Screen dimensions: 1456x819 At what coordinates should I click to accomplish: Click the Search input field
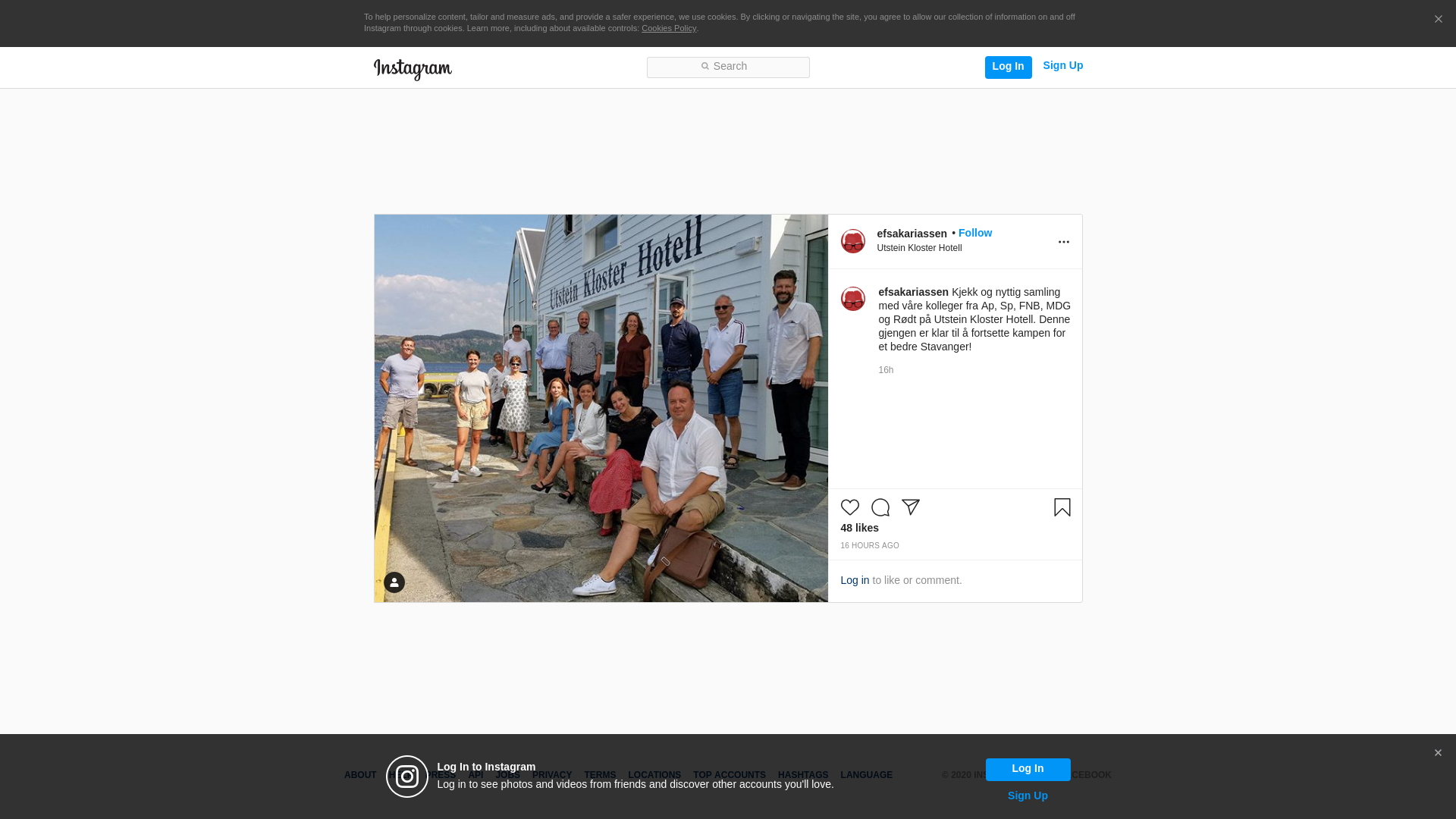[x=728, y=67]
